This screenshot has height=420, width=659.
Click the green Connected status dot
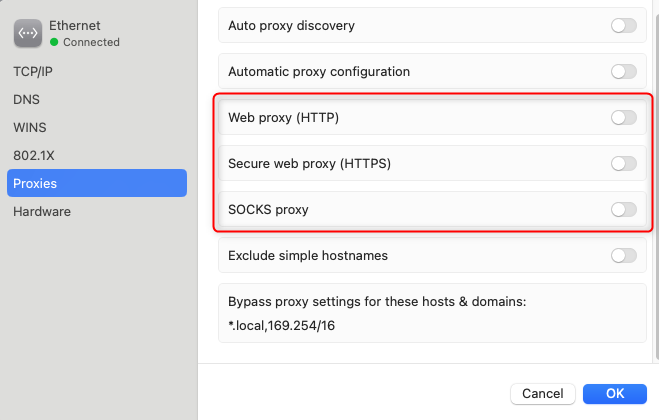coord(54,42)
